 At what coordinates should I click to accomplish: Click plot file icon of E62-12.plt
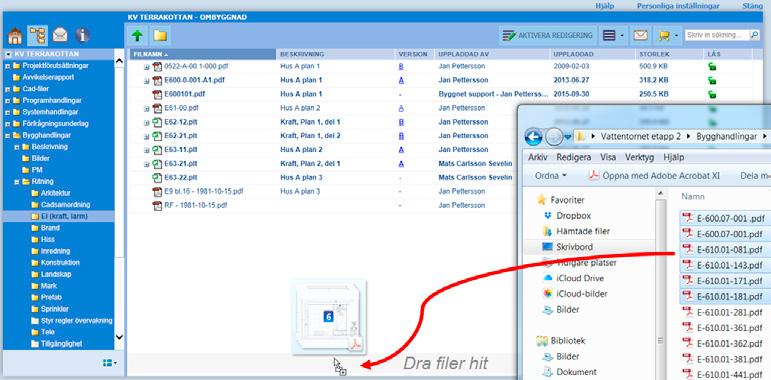(x=157, y=122)
